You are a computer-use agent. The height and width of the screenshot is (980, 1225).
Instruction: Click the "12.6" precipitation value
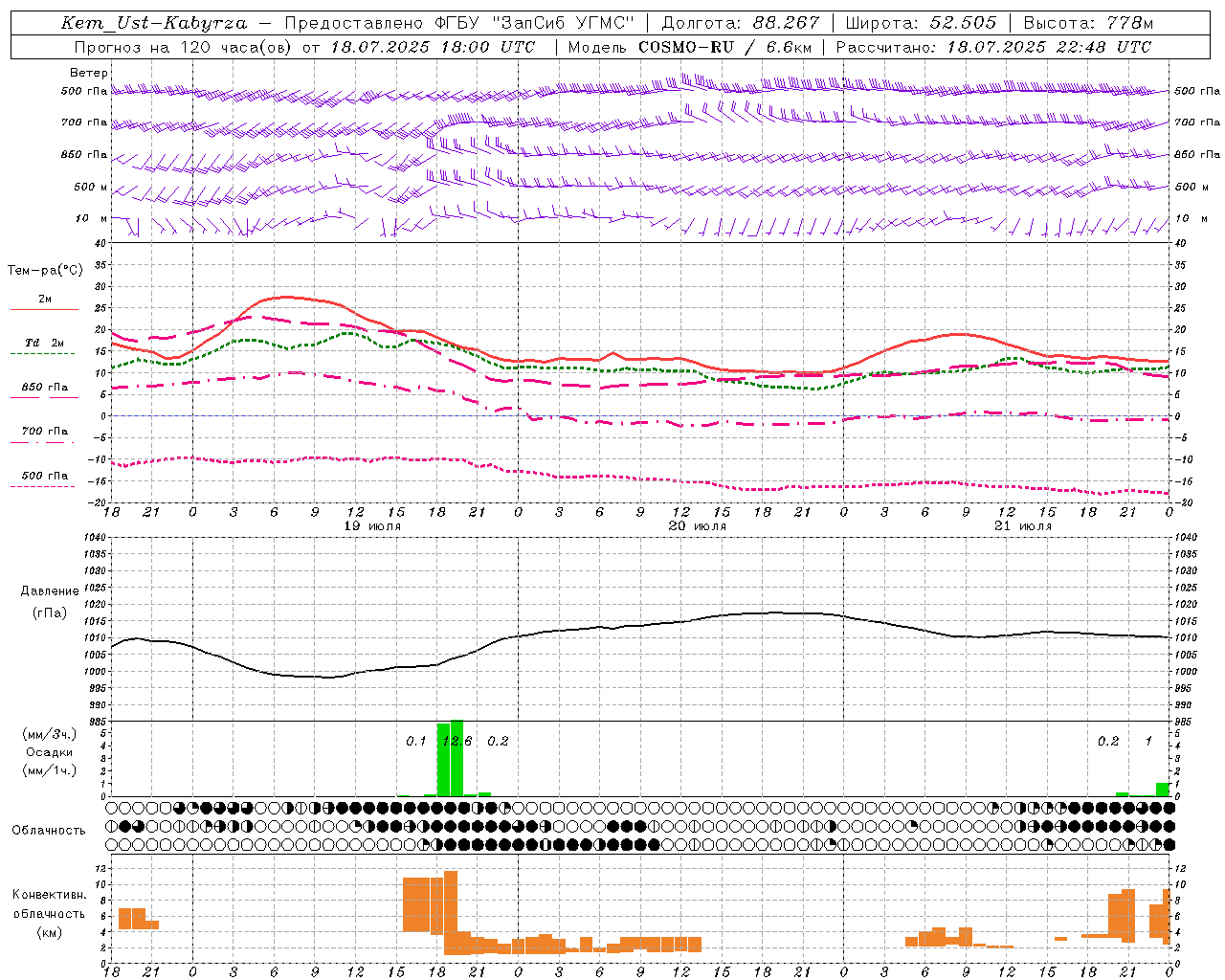coord(457,741)
